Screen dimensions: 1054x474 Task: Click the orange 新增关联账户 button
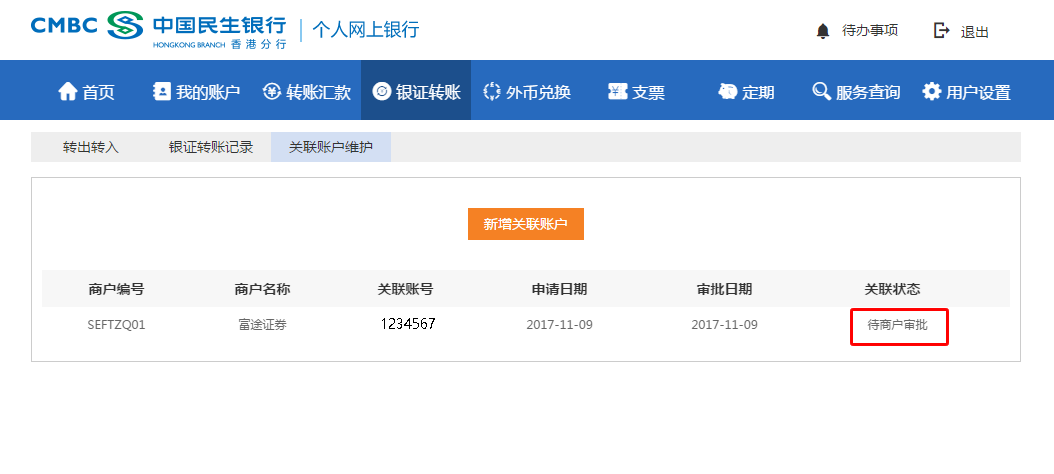tap(526, 224)
